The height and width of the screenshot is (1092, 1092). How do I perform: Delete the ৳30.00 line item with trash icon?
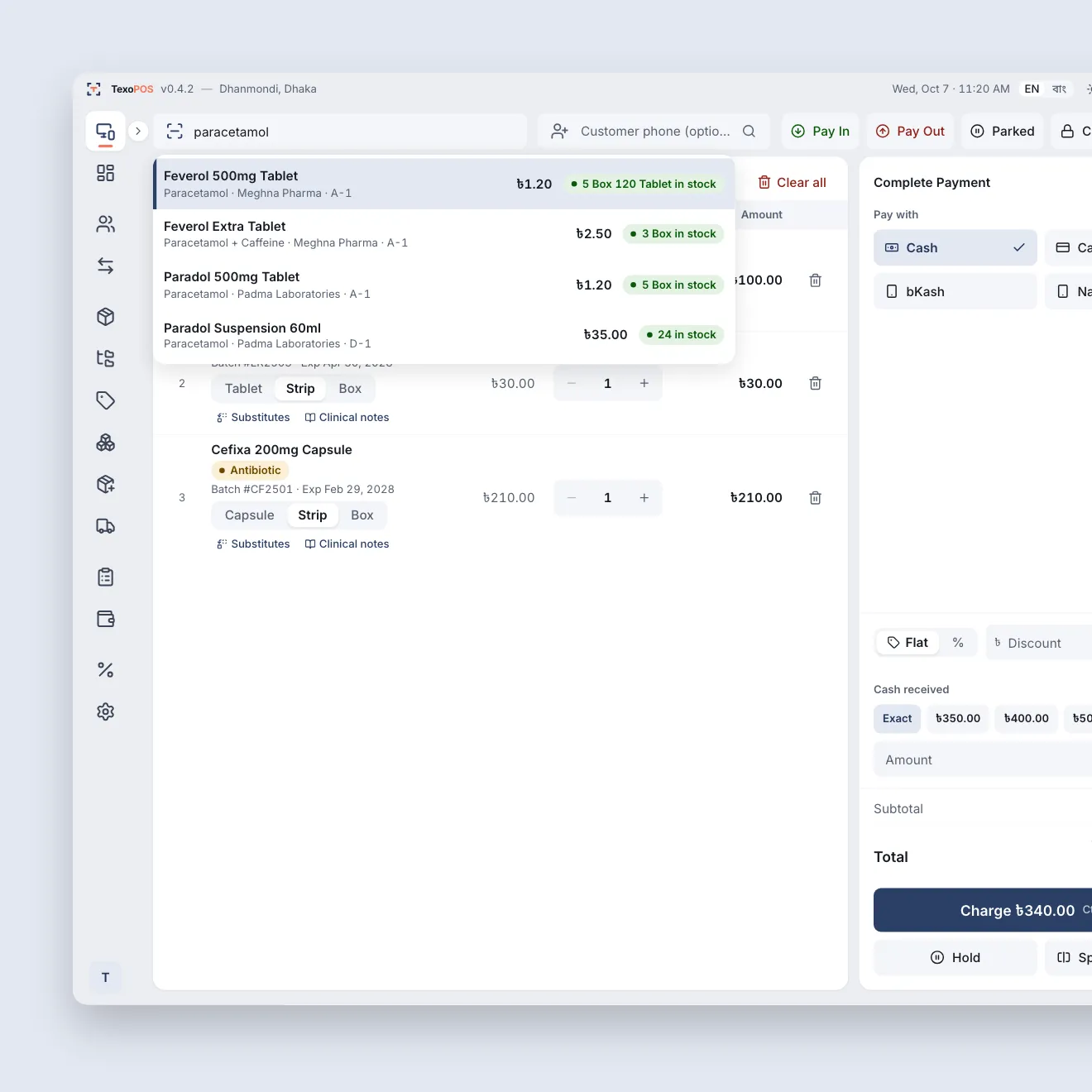click(x=815, y=383)
